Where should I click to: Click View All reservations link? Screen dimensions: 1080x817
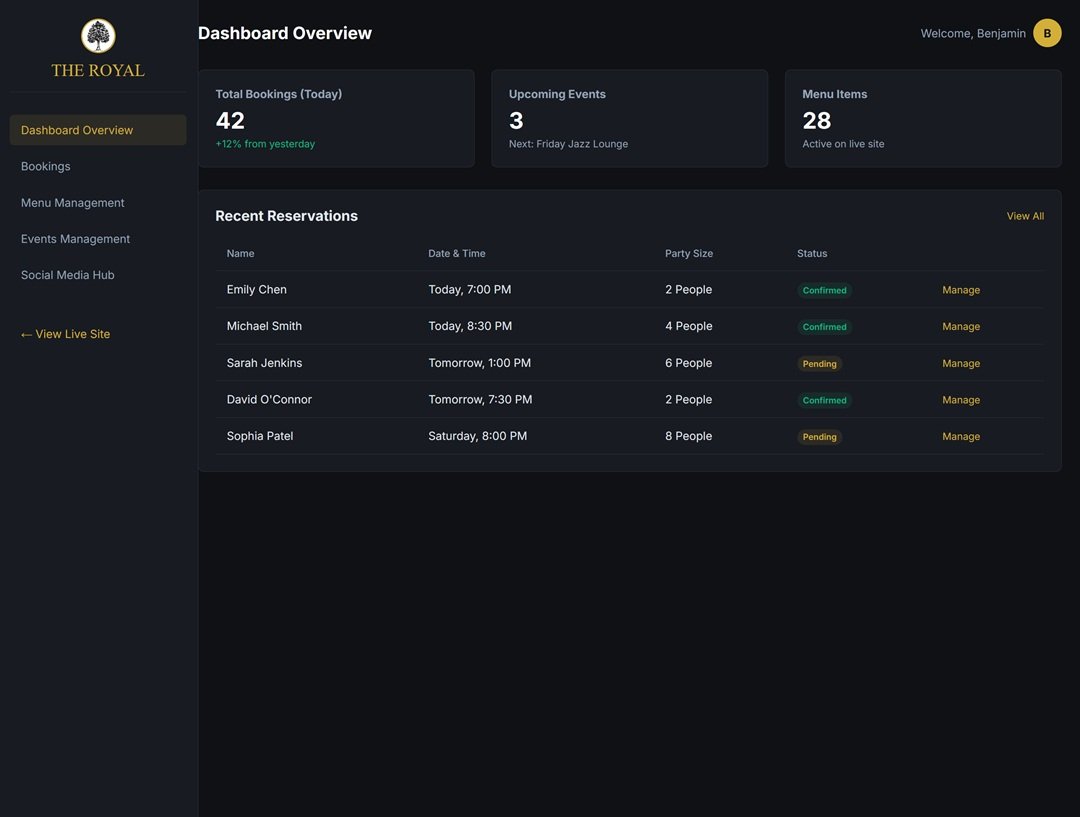tap(1025, 216)
